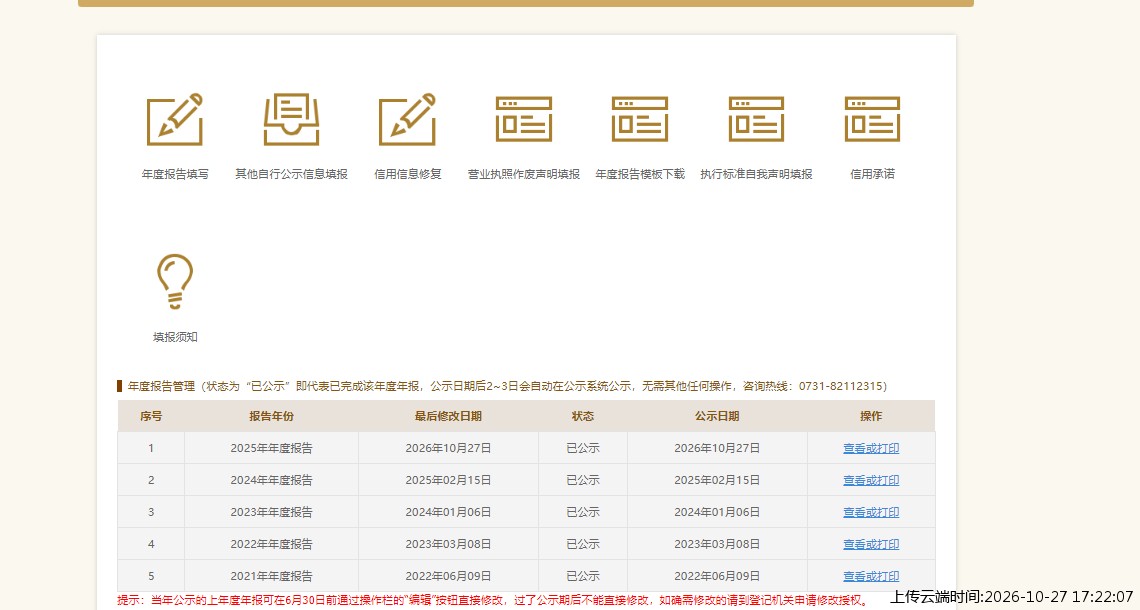Open the 信用承诺 icon
Screen dimensions: 1140x610
[x=872, y=119]
